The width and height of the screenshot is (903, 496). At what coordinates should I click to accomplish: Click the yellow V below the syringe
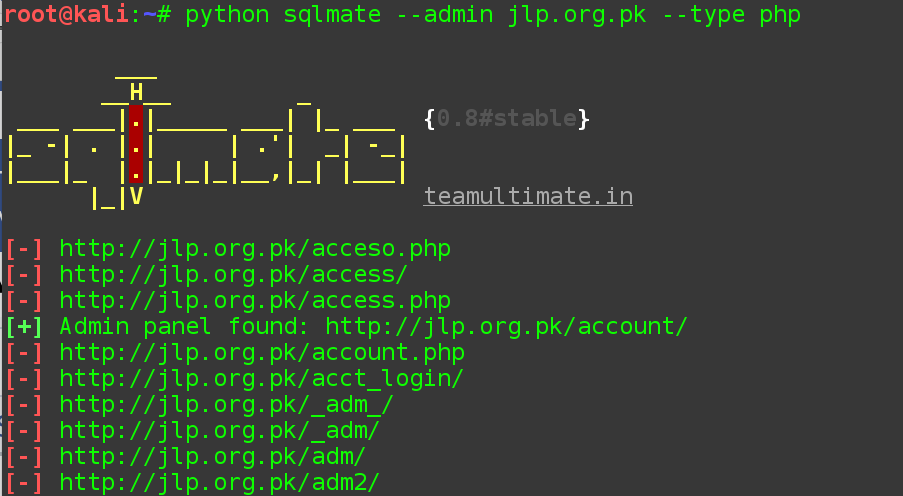(x=136, y=196)
